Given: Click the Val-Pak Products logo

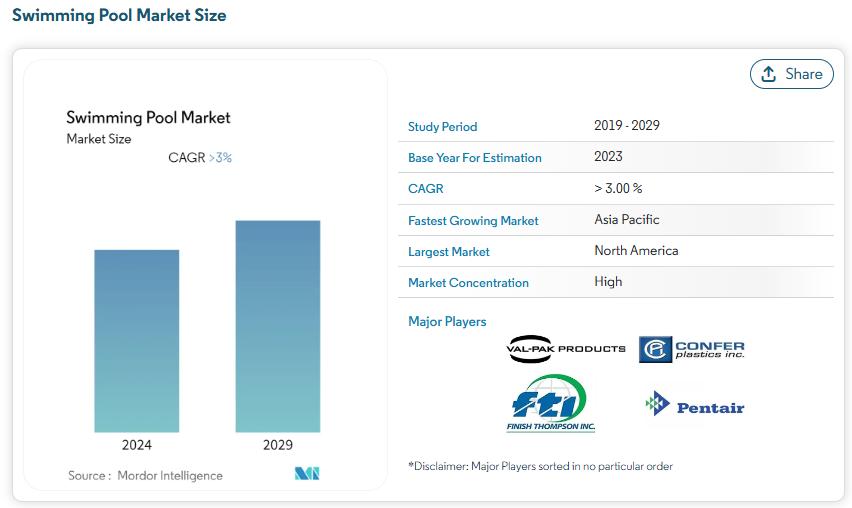Looking at the screenshot, I should 566,349.
